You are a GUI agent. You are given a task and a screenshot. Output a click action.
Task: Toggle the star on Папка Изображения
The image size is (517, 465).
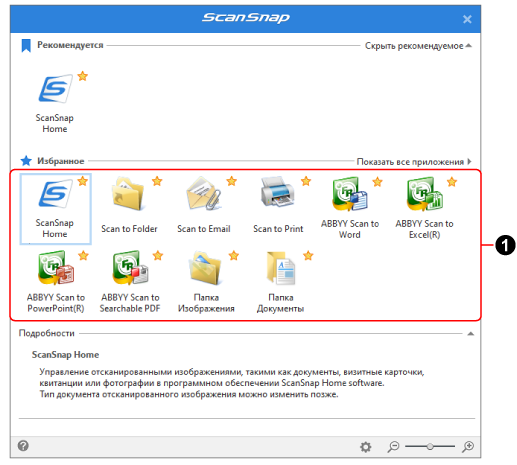coord(234,256)
